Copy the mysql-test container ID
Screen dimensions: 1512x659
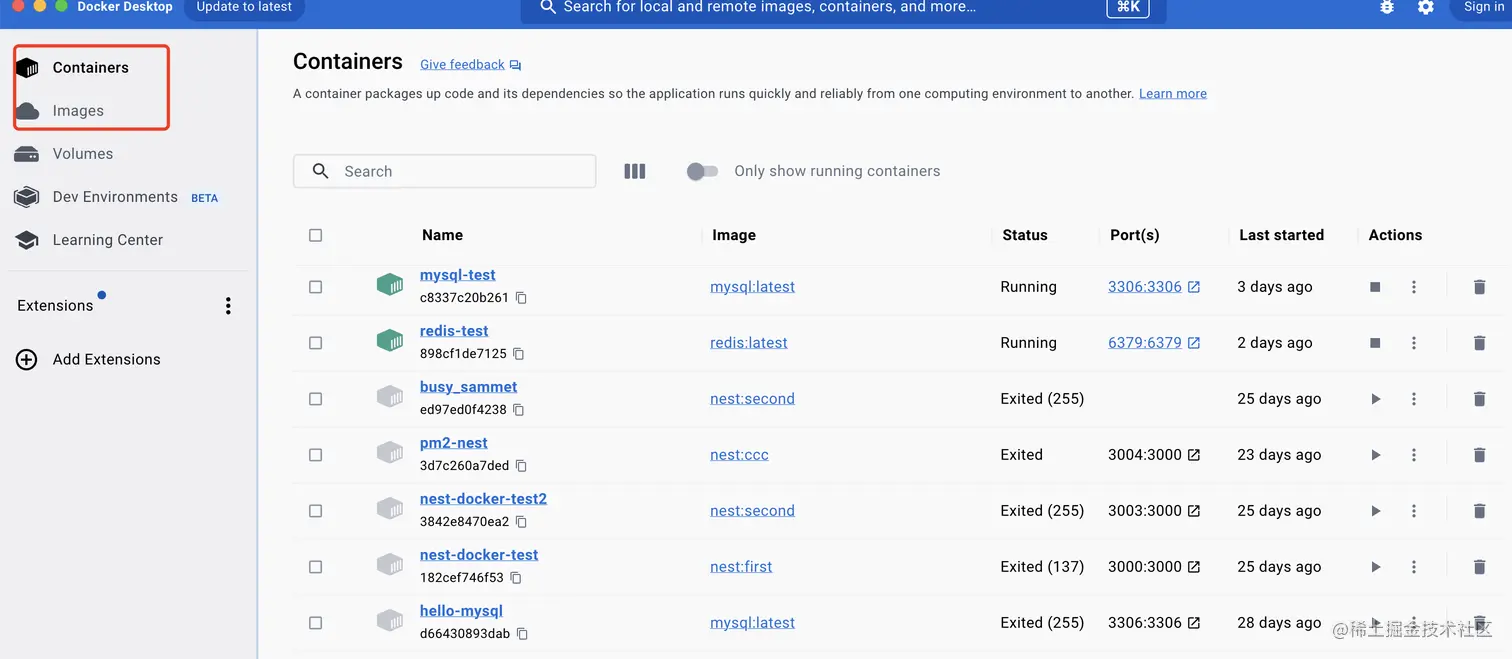(521, 298)
